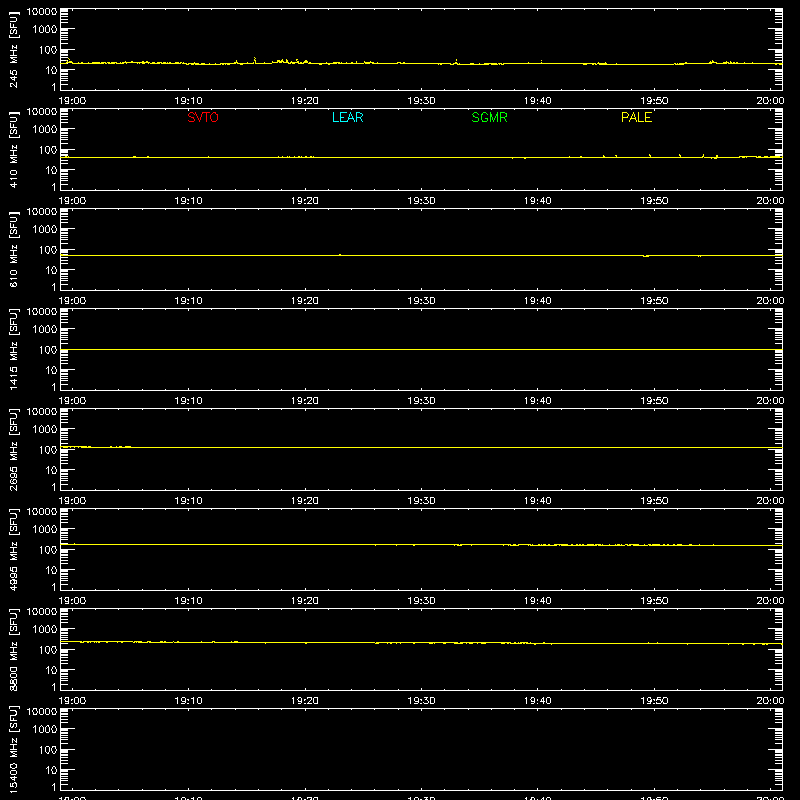Click 20:00 tick label below 1415 MHz plot

[770, 401]
